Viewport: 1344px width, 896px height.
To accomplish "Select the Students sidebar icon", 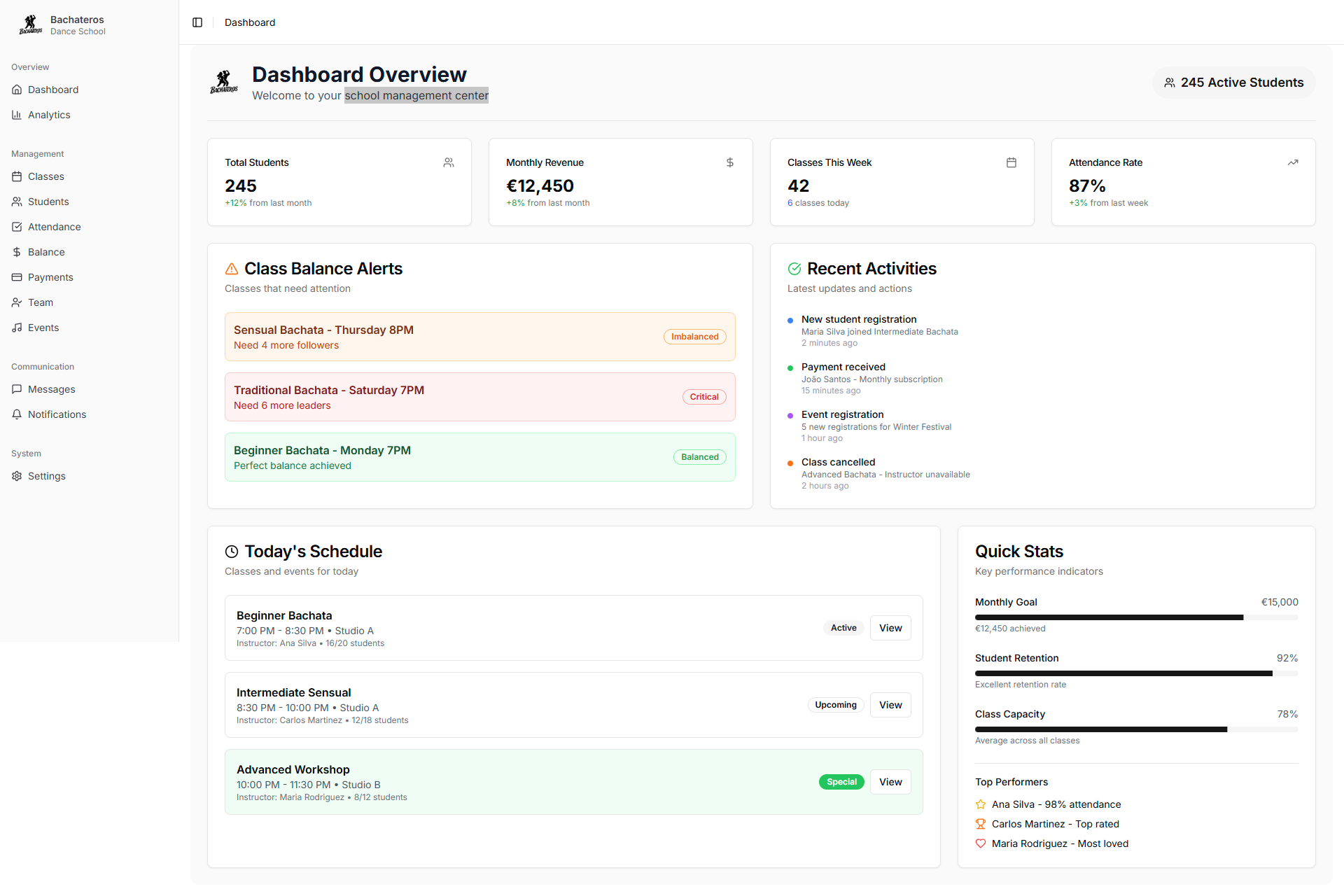I will pyautogui.click(x=16, y=202).
